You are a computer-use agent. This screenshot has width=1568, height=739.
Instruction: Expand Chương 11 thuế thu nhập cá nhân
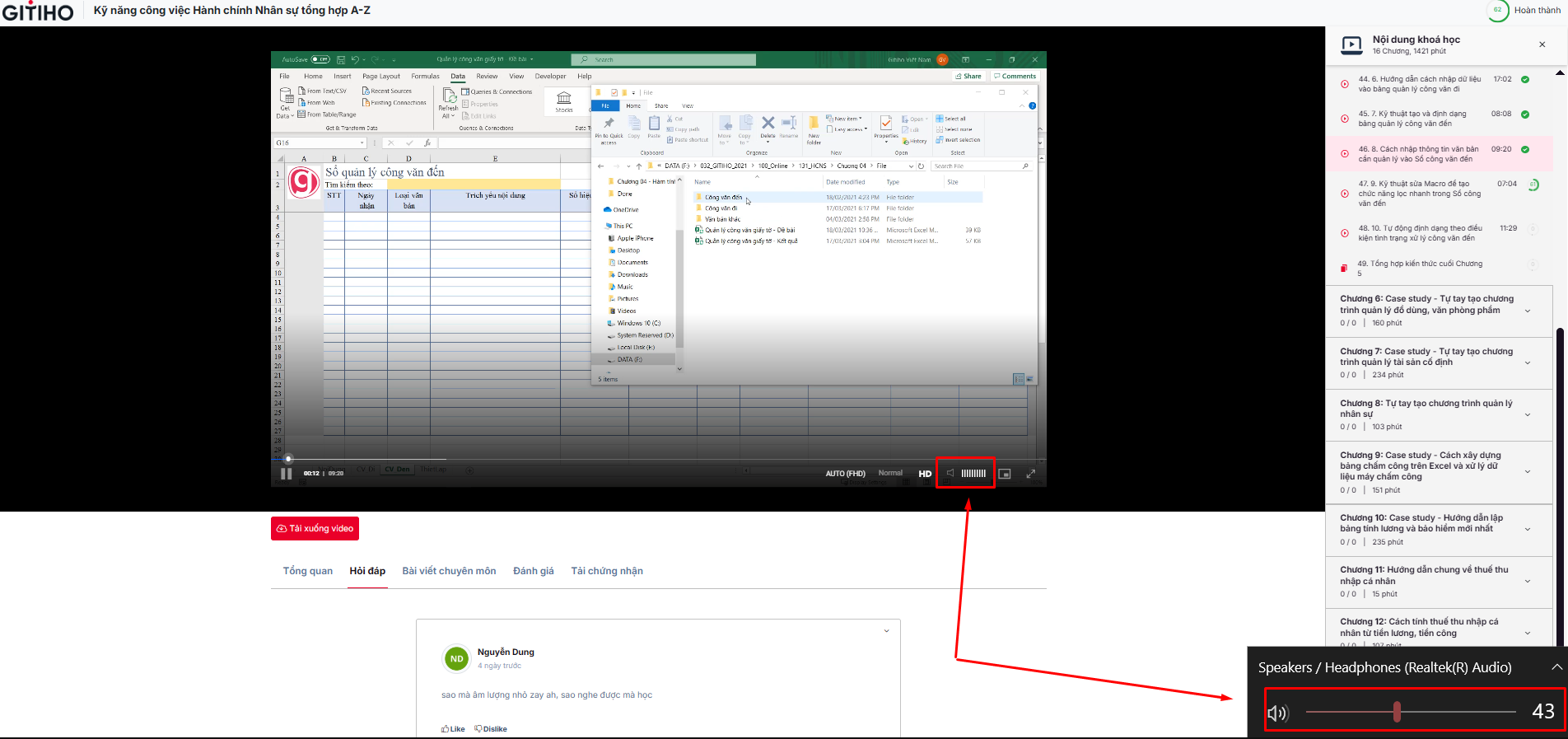point(1528,581)
